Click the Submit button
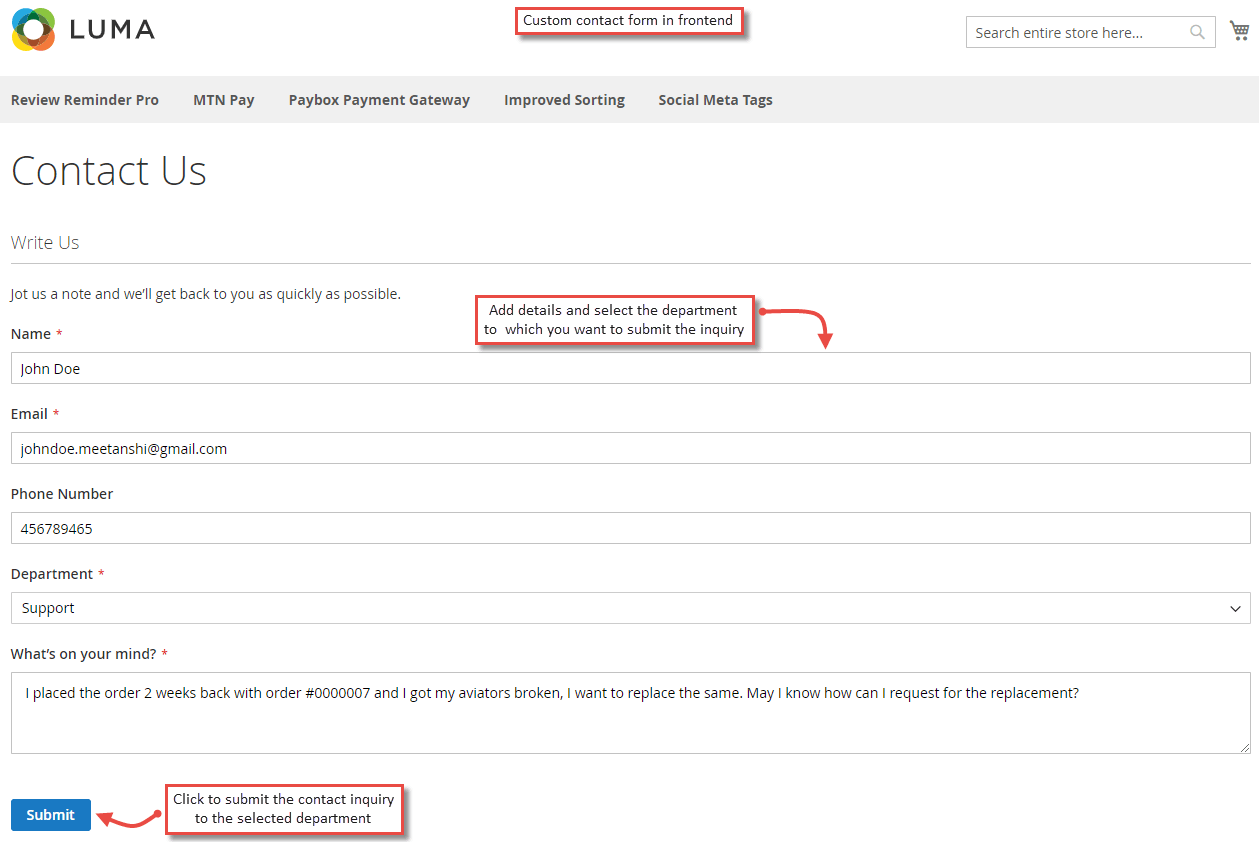The height and width of the screenshot is (842, 1259). tap(50, 814)
